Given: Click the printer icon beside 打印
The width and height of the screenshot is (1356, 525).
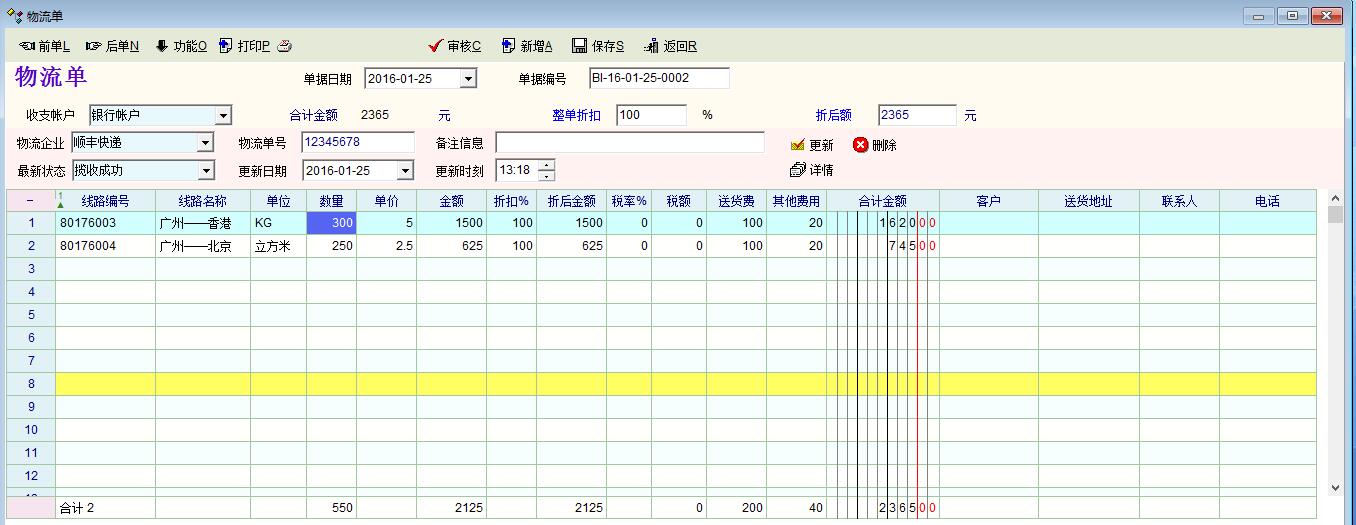Looking at the screenshot, I should 284,46.
